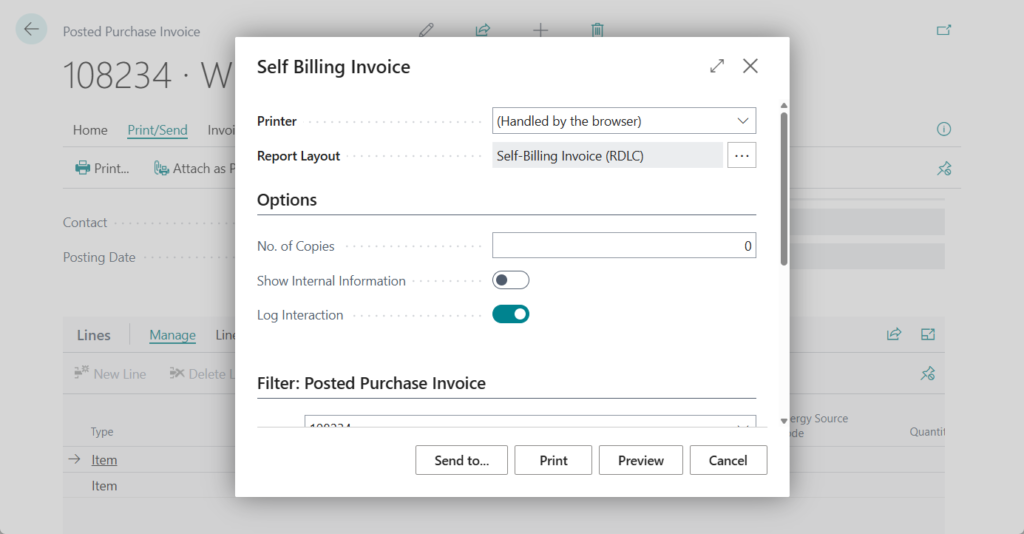
Task: Open Manage menu in Lines section
Action: (x=172, y=335)
